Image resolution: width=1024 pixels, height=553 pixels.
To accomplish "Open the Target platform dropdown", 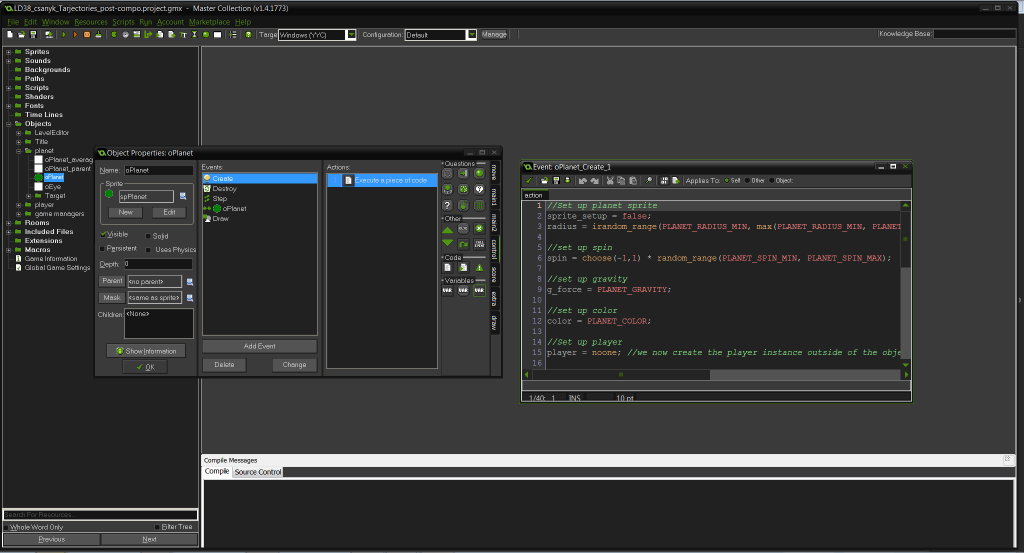I will click(x=351, y=34).
